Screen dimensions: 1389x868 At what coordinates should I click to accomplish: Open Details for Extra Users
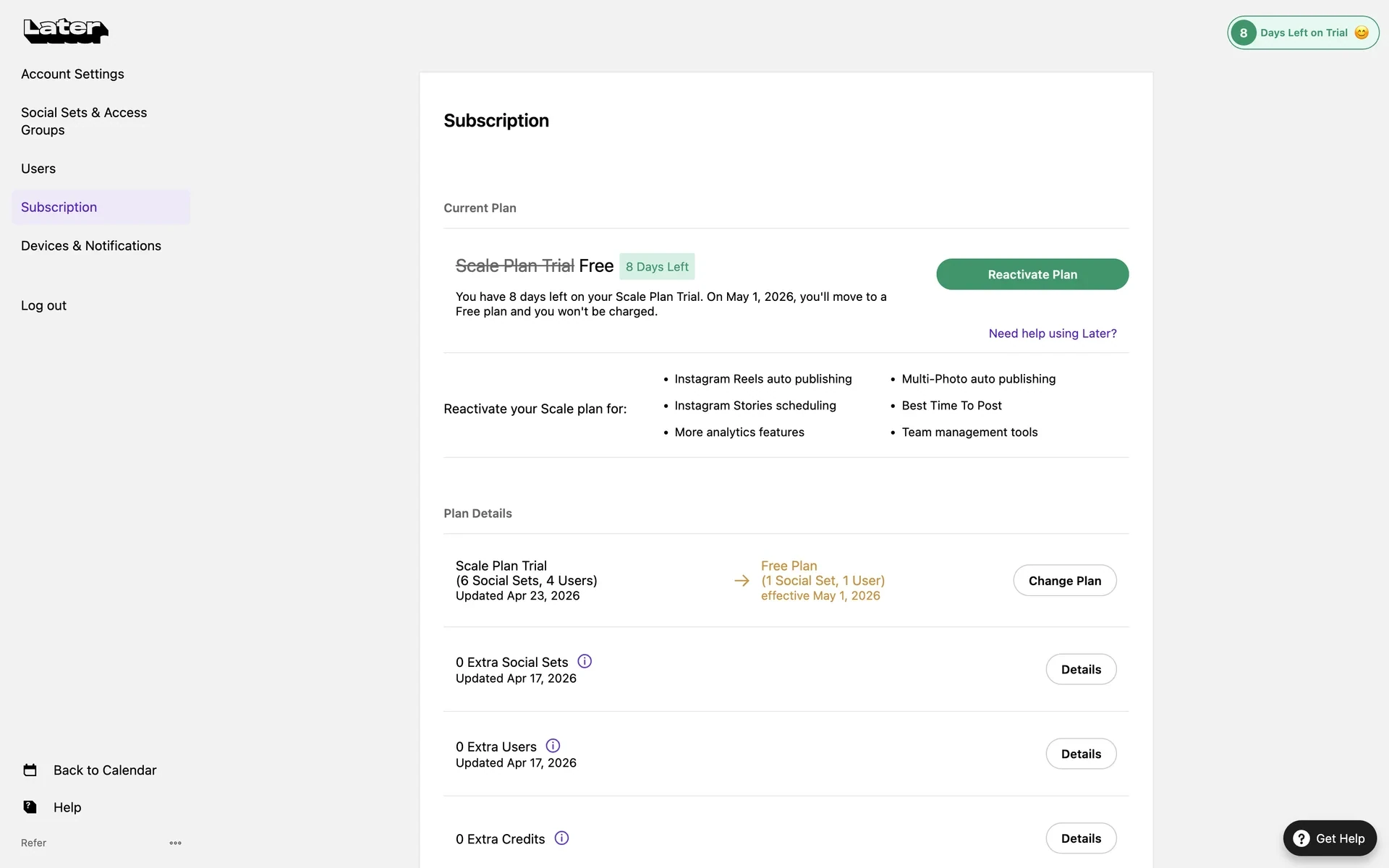1081,754
